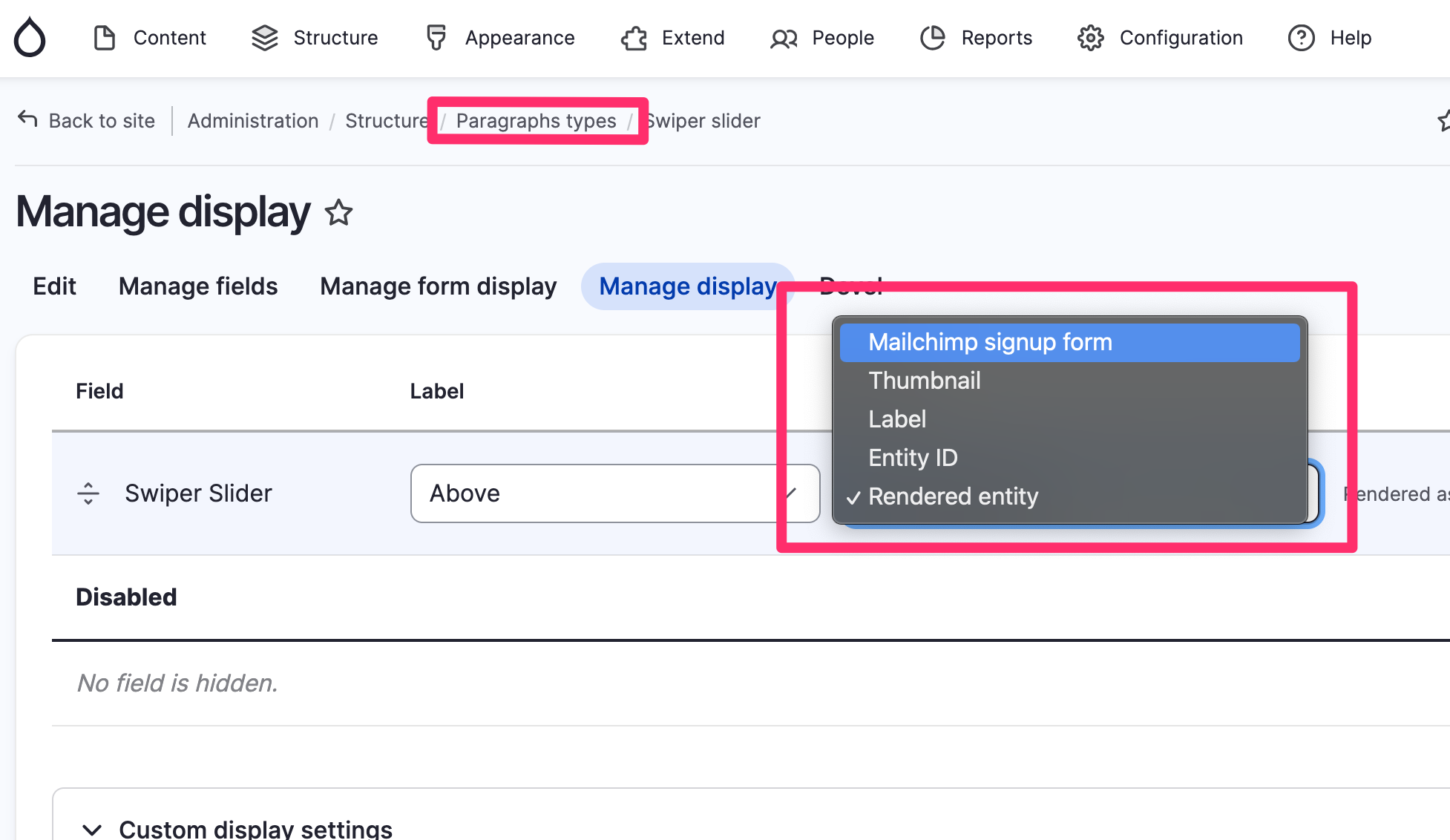Open Paragraphs types from the breadcrumb
This screenshot has height=840, width=1450.
536,120
